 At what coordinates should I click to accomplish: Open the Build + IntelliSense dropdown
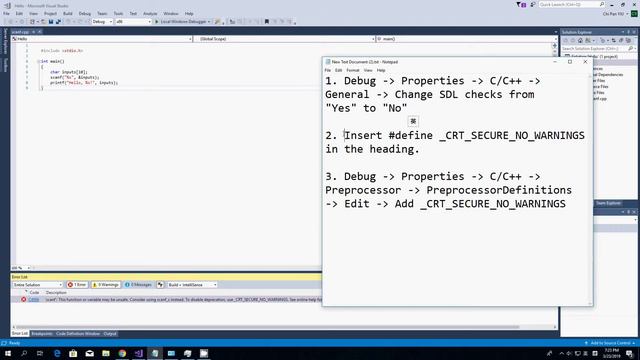[x=192, y=284]
